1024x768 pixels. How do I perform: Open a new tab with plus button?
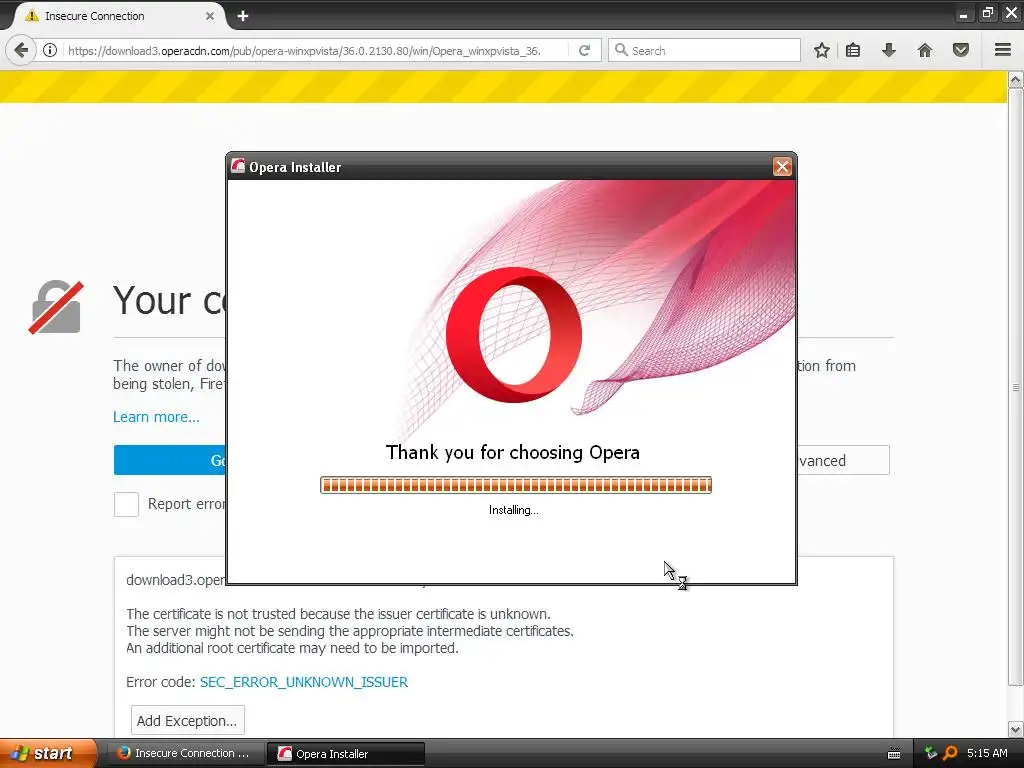tap(243, 16)
